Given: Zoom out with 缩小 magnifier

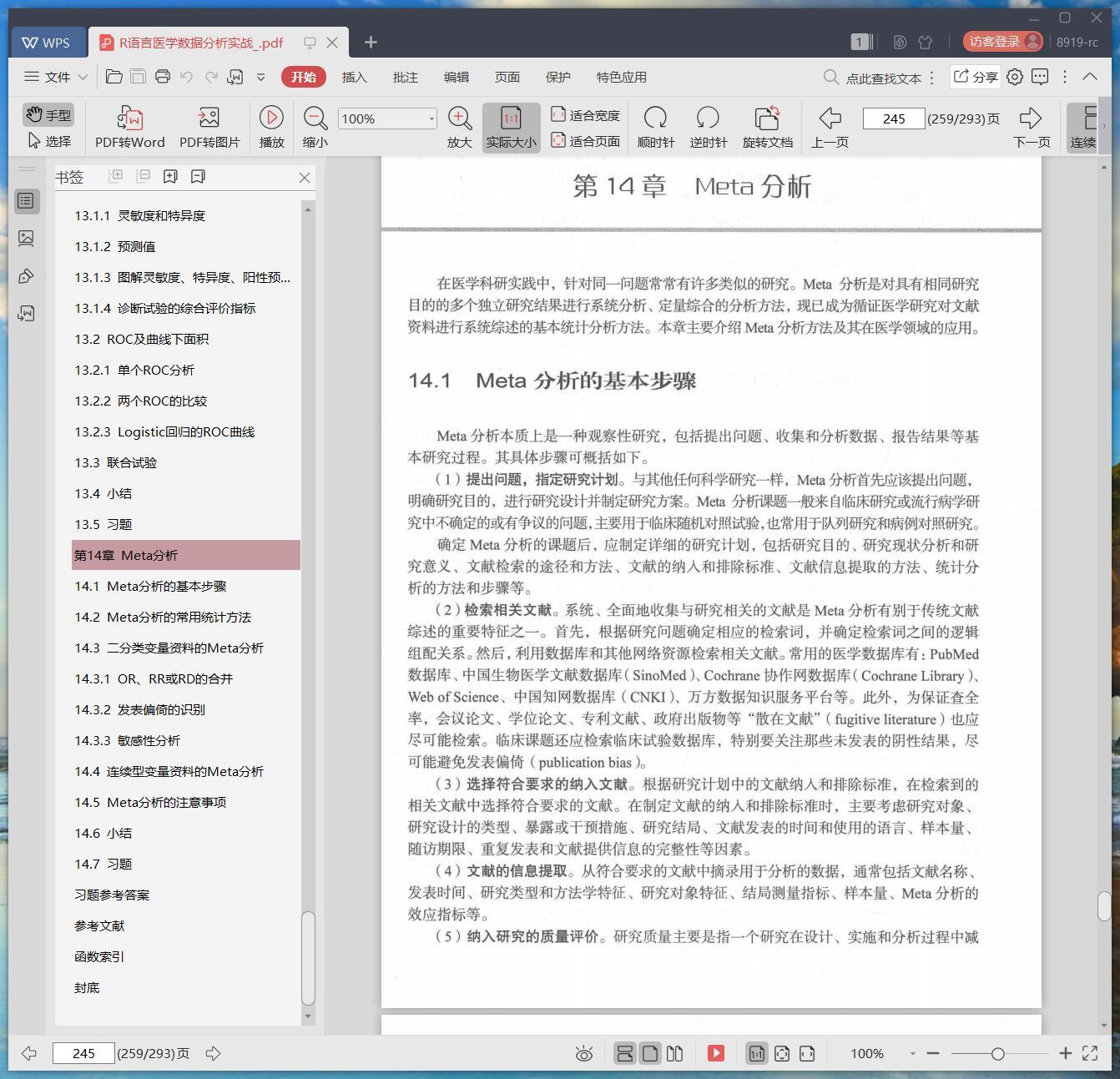Looking at the screenshot, I should click(315, 127).
